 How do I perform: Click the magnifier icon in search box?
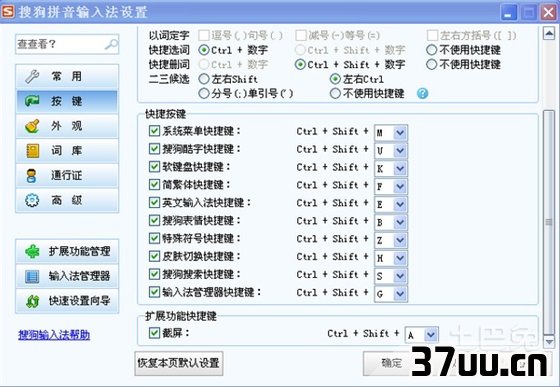point(111,44)
